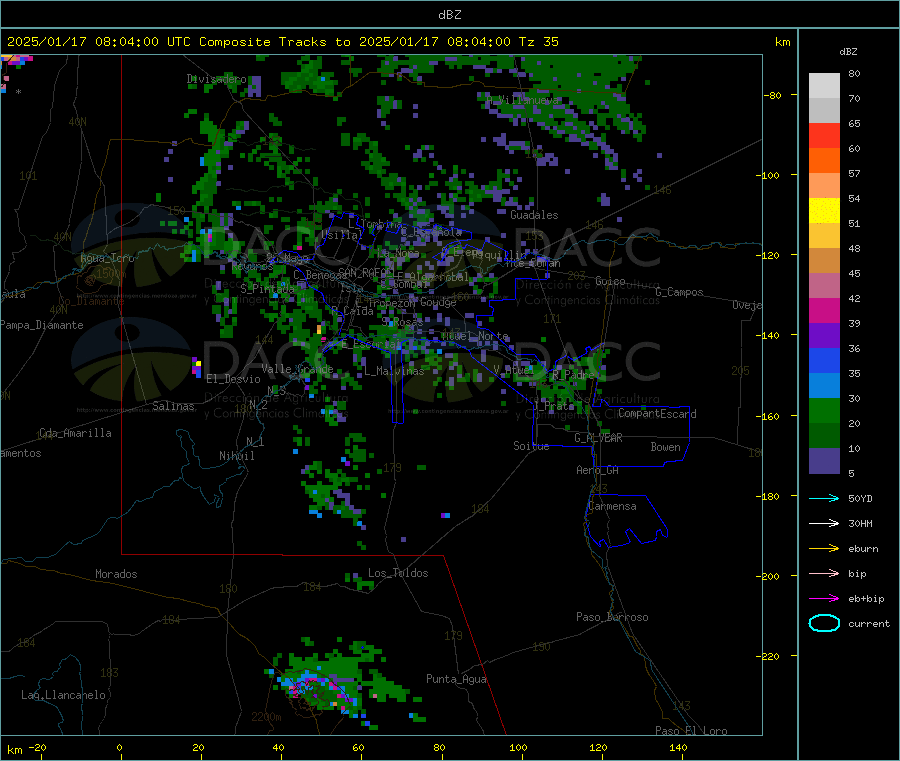Pick the slate purple 5-10 dBZ swatch
Image resolution: width=900 pixels, height=761 pixels.
tap(824, 461)
